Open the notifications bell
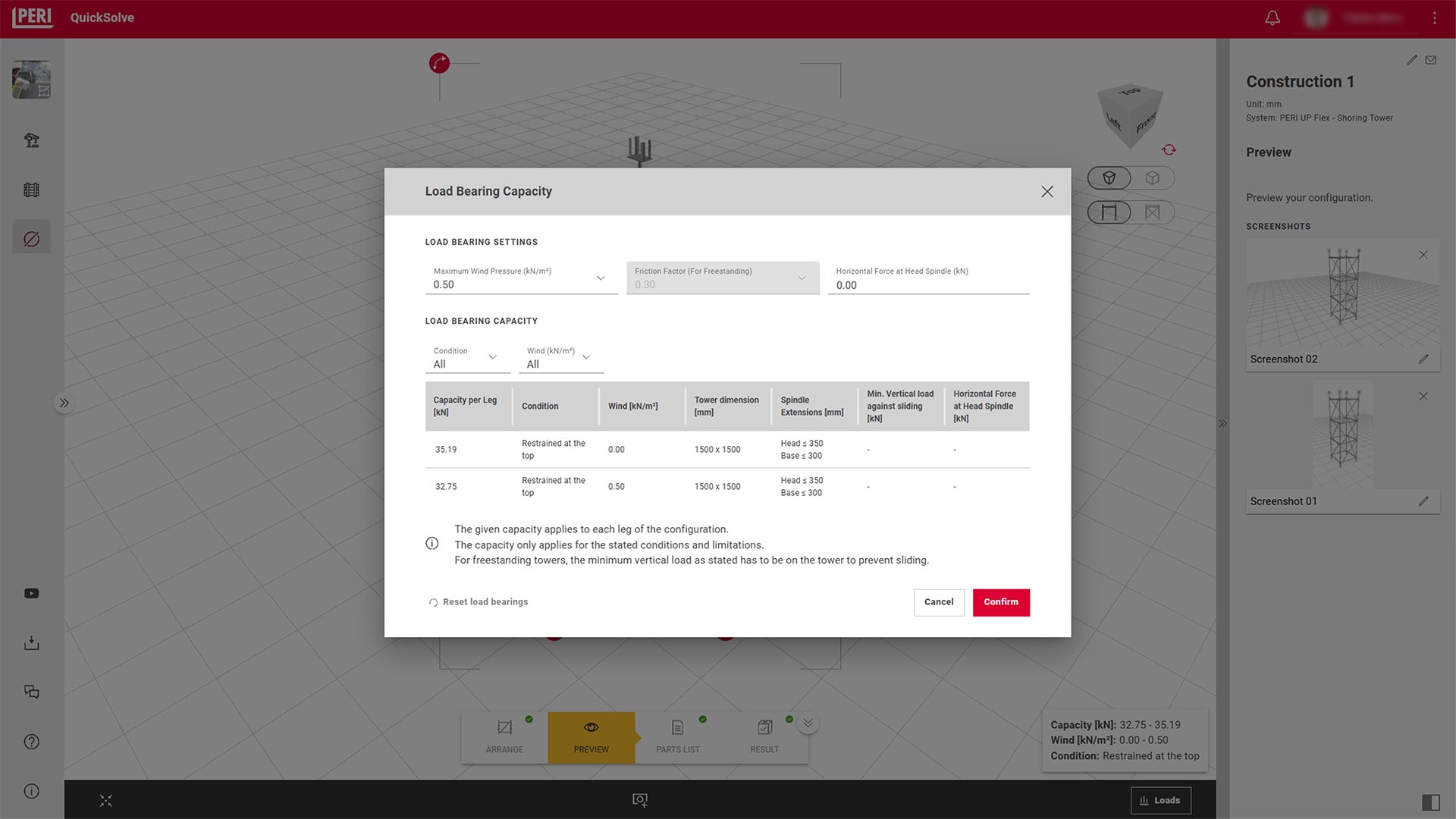The image size is (1456, 819). click(1272, 17)
